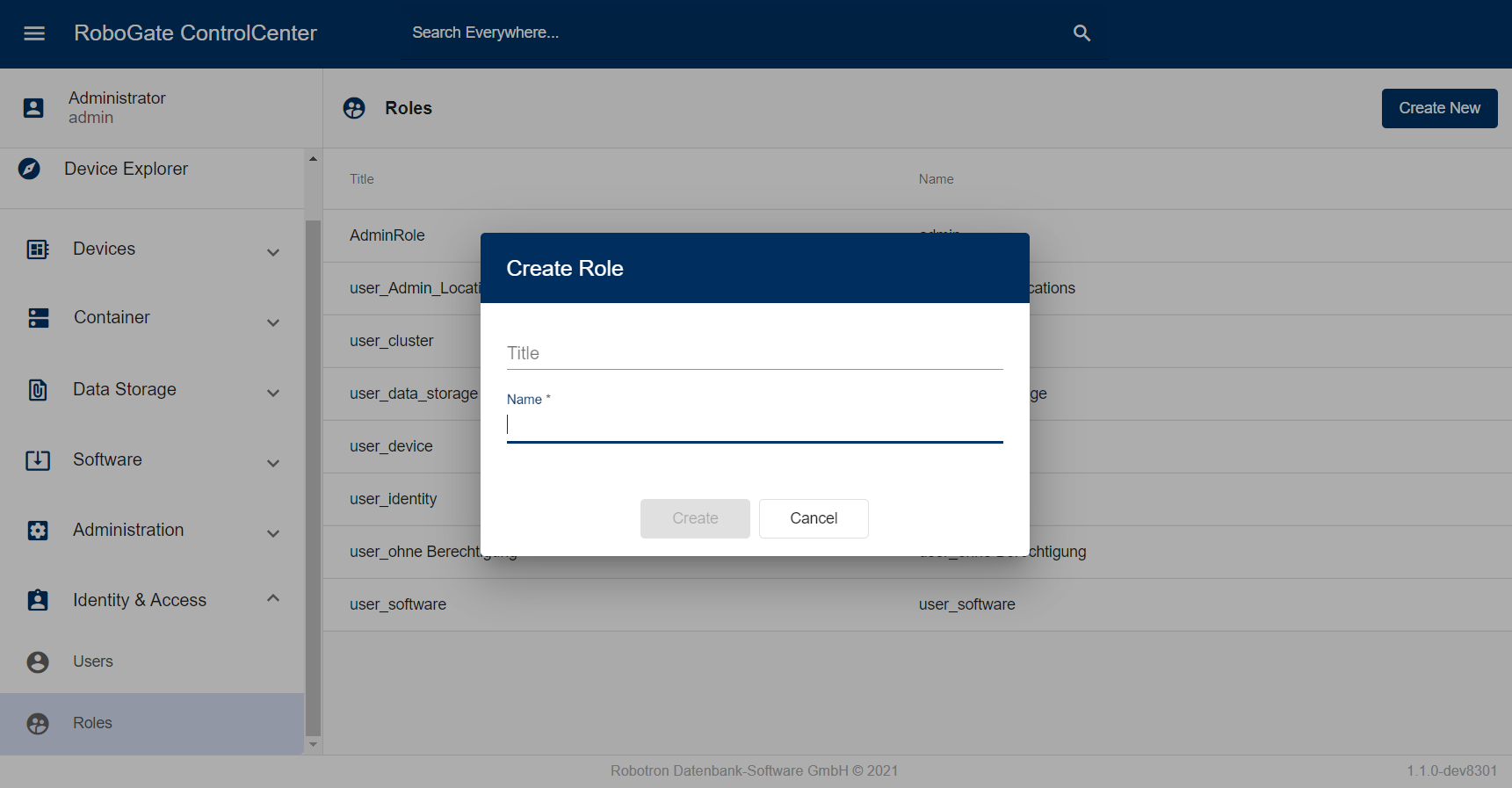The width and height of the screenshot is (1512, 788).
Task: Click the disabled Create button in dialog
Action: tap(695, 518)
